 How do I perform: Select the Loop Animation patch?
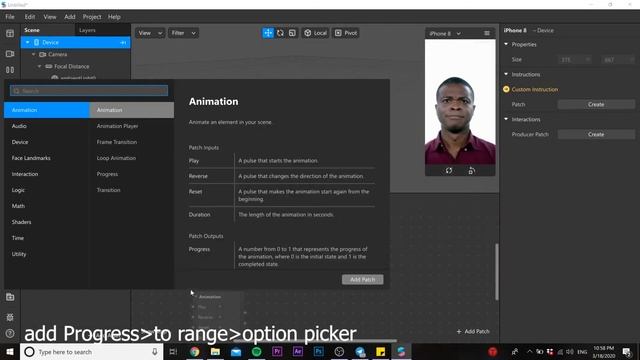coord(132,158)
